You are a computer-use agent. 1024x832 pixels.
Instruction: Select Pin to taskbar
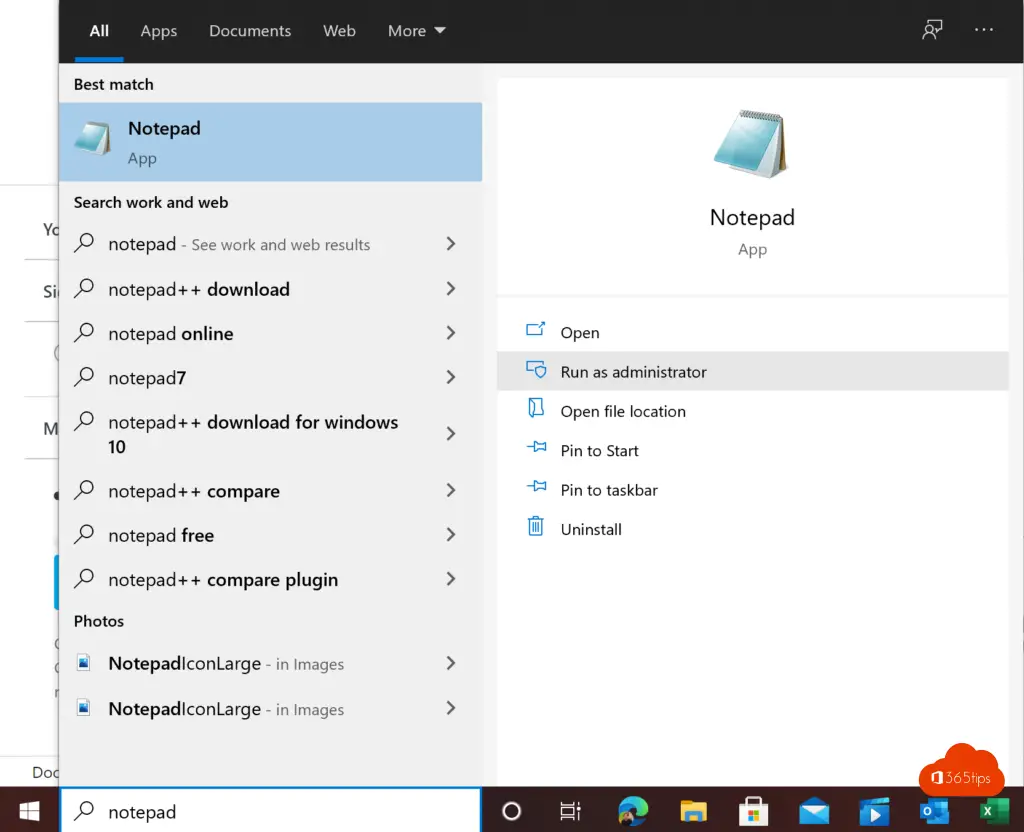click(752, 489)
